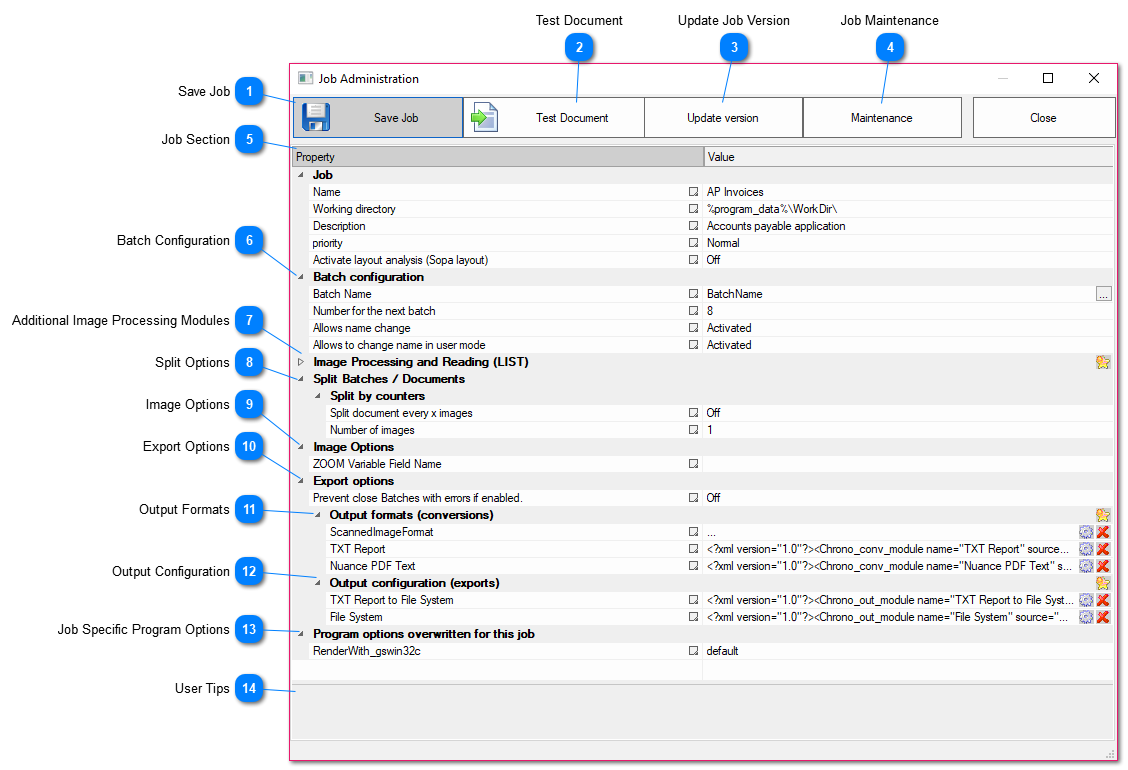Image resolution: width=1128 pixels, height=770 pixels.
Task: Configure the File System export via gear icon
Action: click(x=1086, y=617)
